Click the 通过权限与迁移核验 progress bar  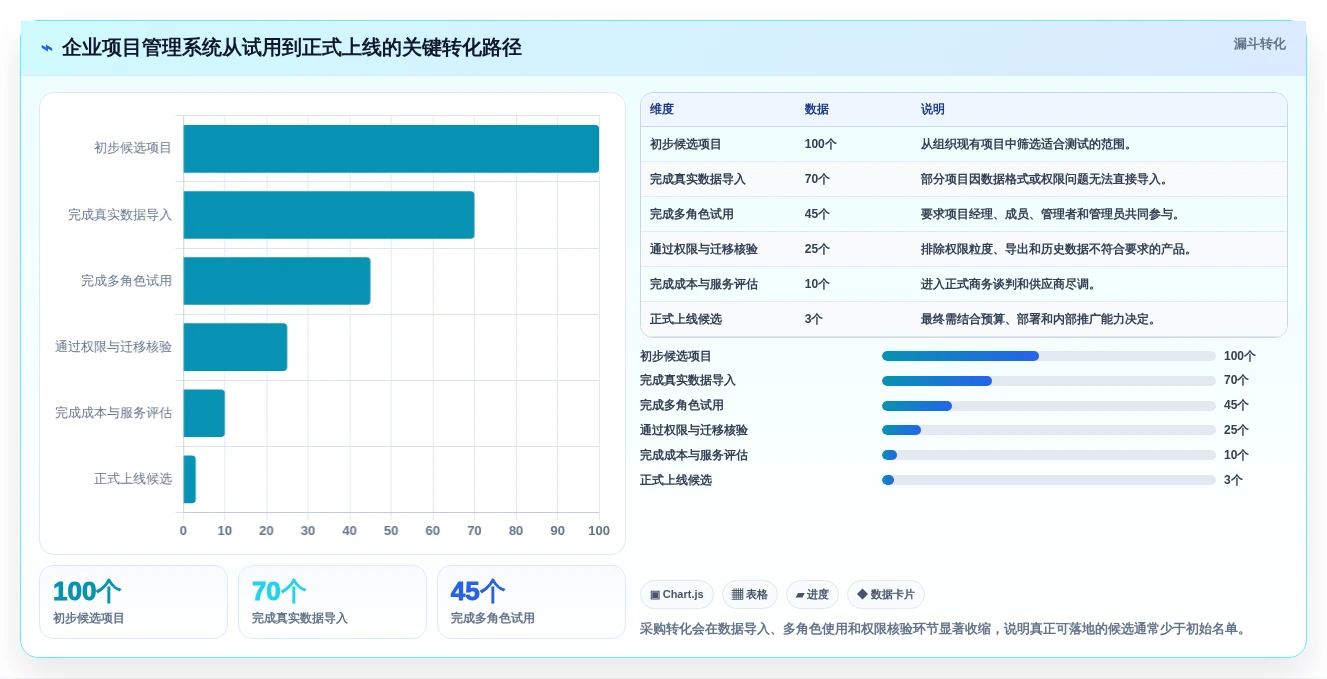pos(1049,430)
